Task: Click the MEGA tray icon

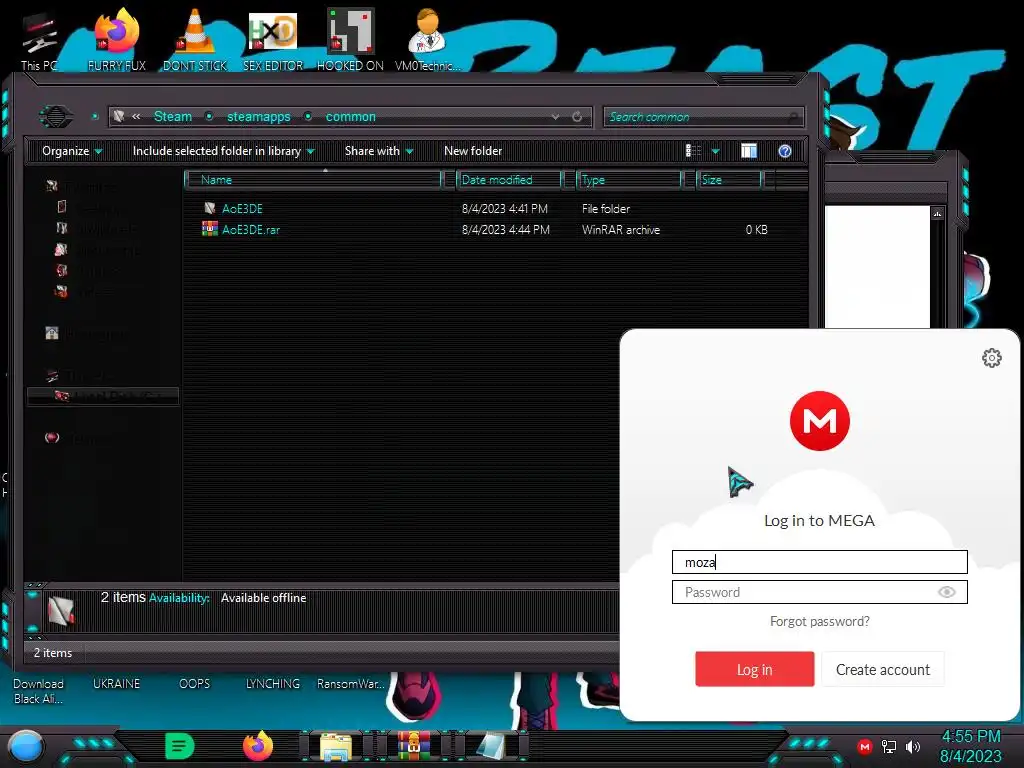Action: [x=865, y=746]
